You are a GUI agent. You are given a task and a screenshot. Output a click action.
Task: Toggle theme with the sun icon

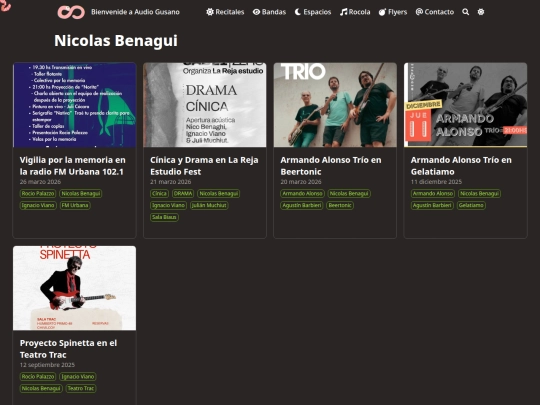pyautogui.click(x=481, y=12)
